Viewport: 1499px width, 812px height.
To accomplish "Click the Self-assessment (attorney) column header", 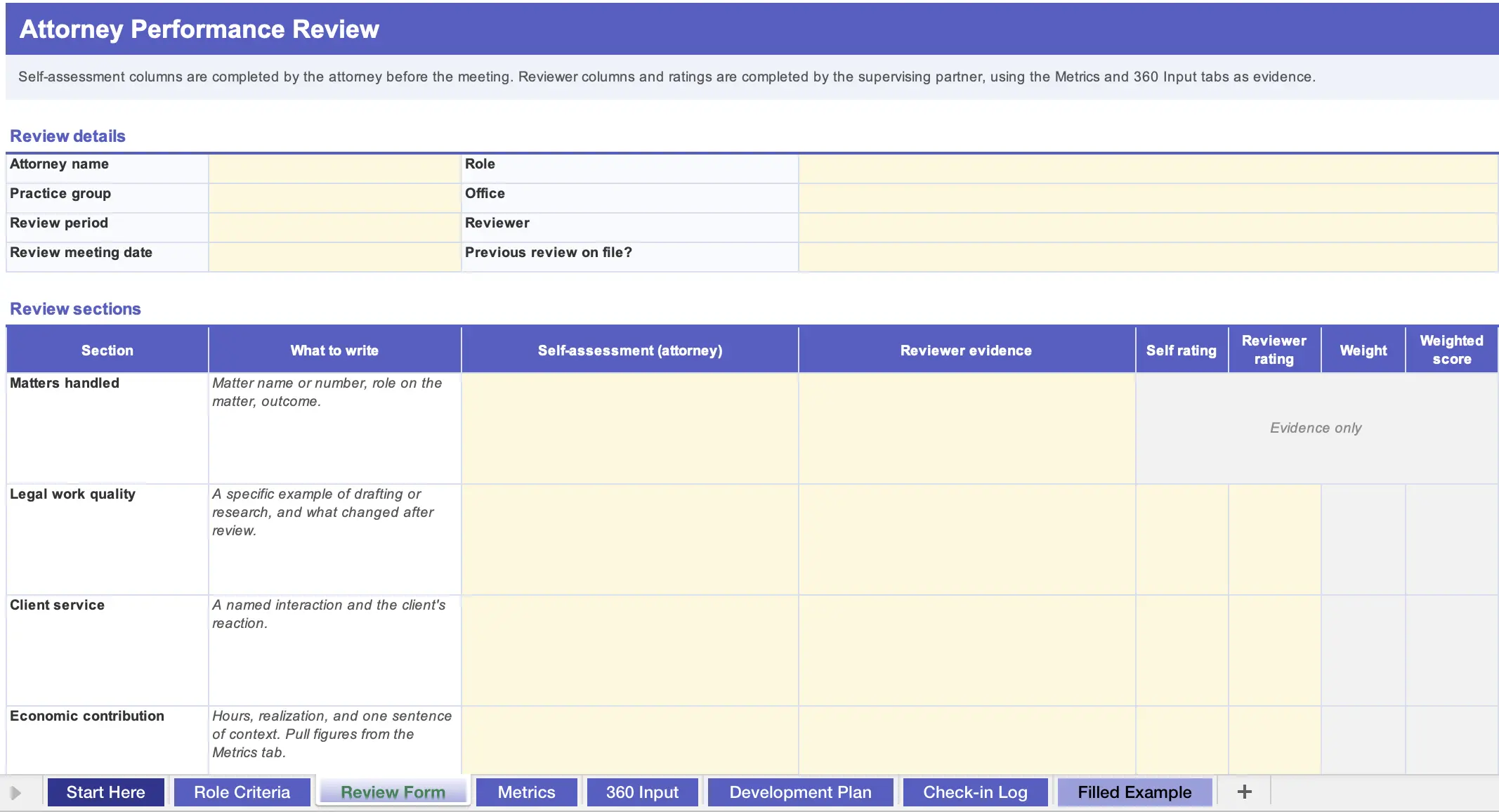I will [630, 350].
